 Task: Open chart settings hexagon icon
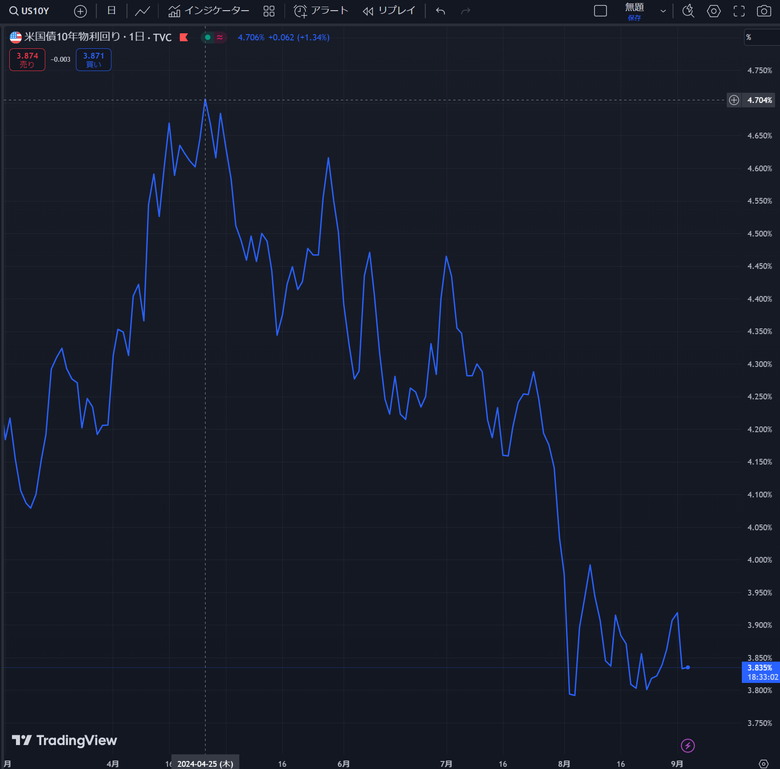point(713,11)
